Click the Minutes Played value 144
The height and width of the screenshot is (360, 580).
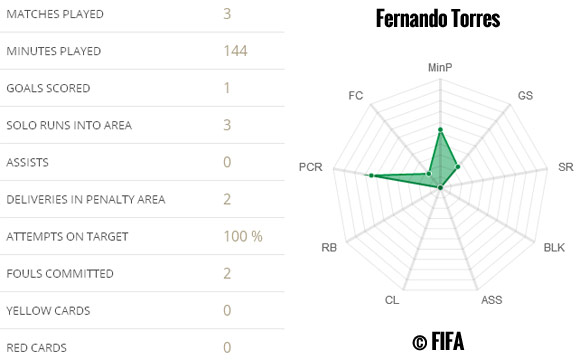pyautogui.click(x=236, y=51)
